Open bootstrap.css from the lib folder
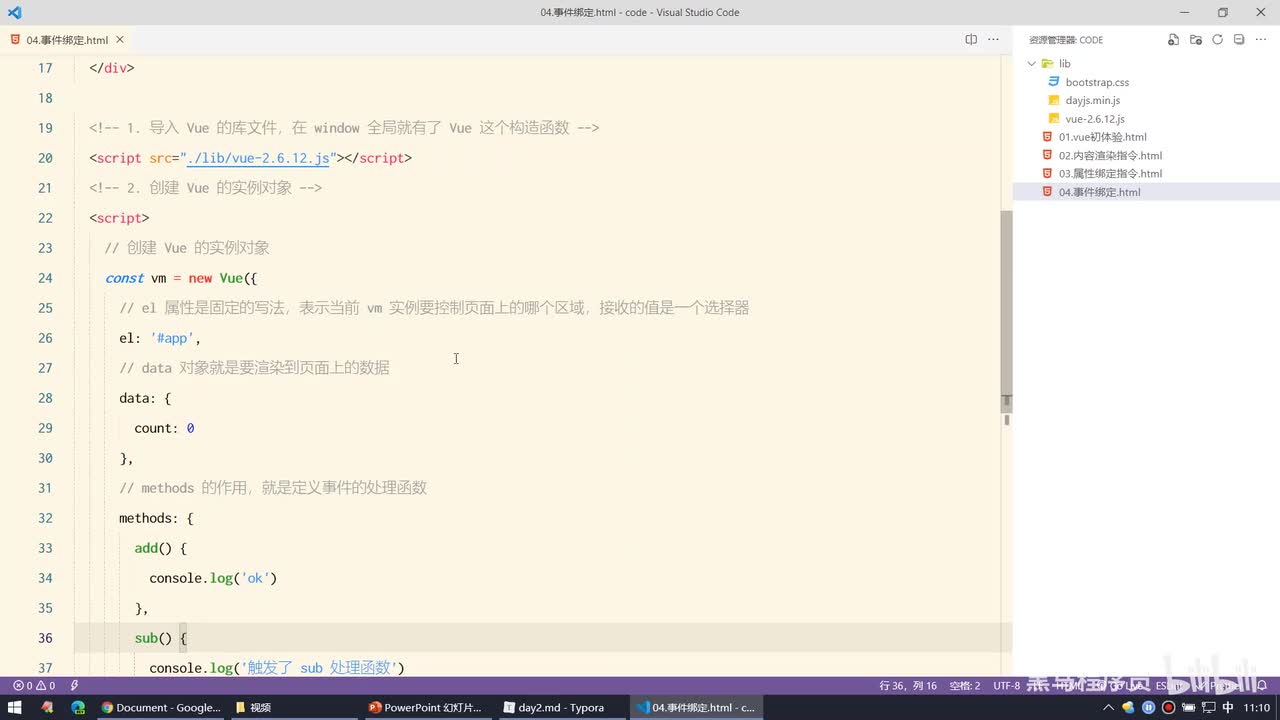Screen dimensions: 1280x720 1096,82
